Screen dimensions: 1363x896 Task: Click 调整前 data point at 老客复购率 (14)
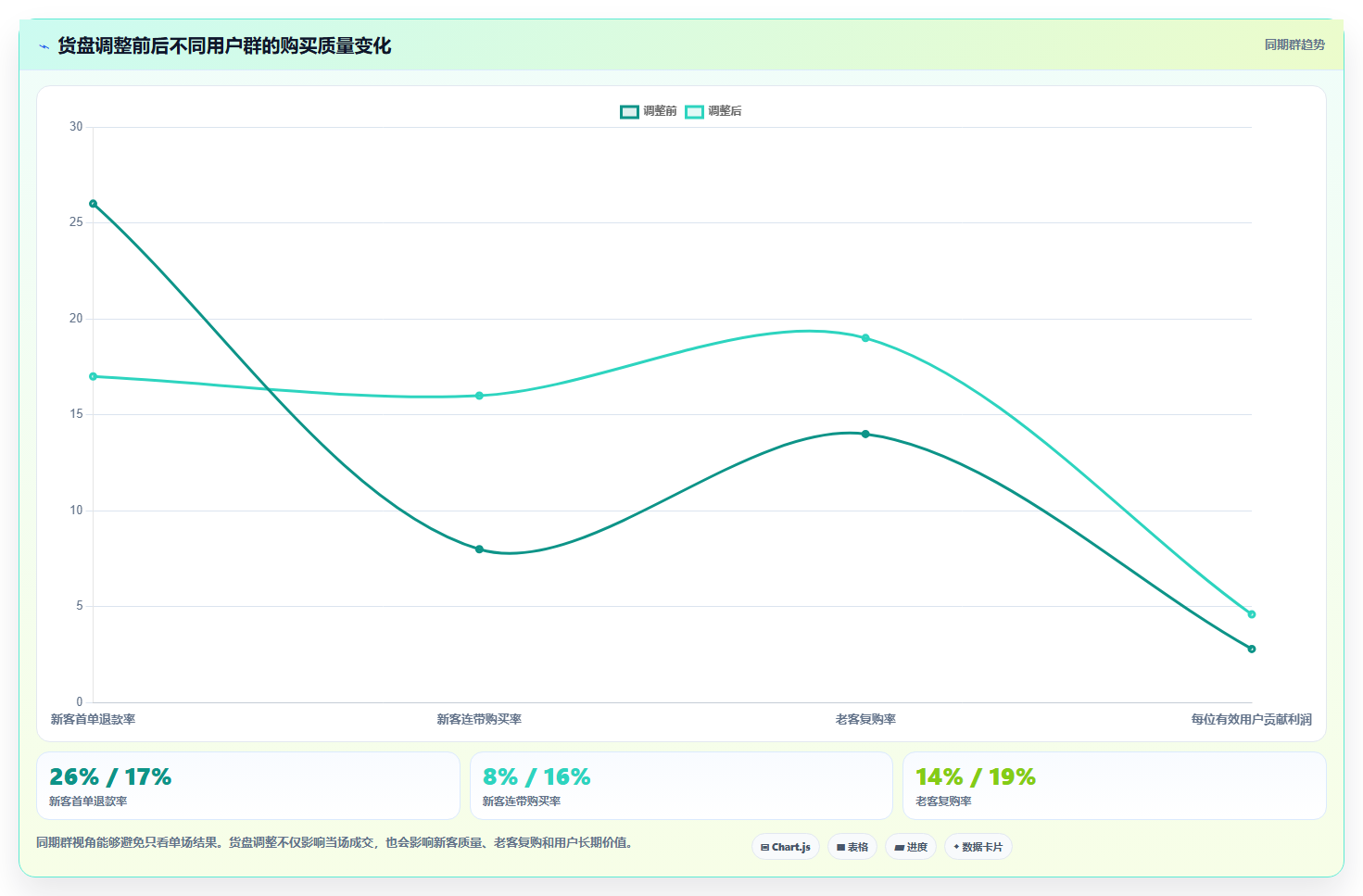865,434
